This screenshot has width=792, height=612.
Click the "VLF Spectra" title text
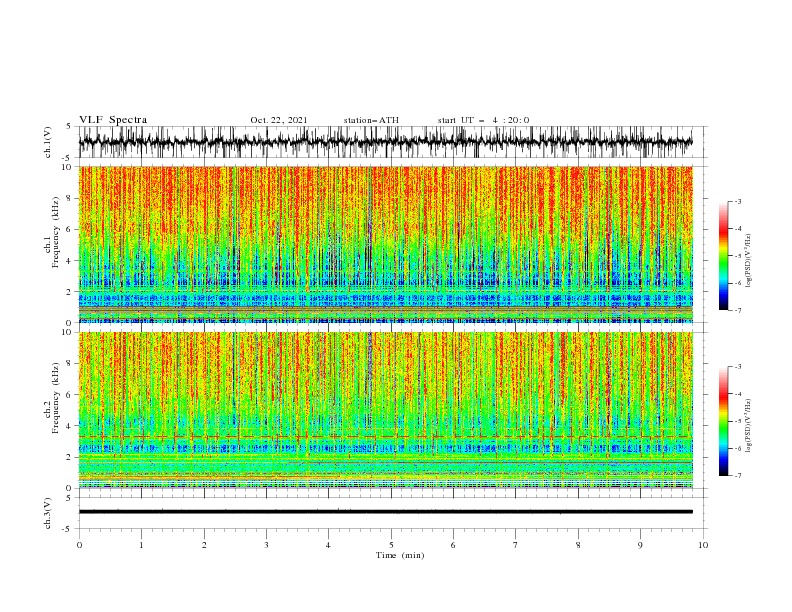[113, 120]
